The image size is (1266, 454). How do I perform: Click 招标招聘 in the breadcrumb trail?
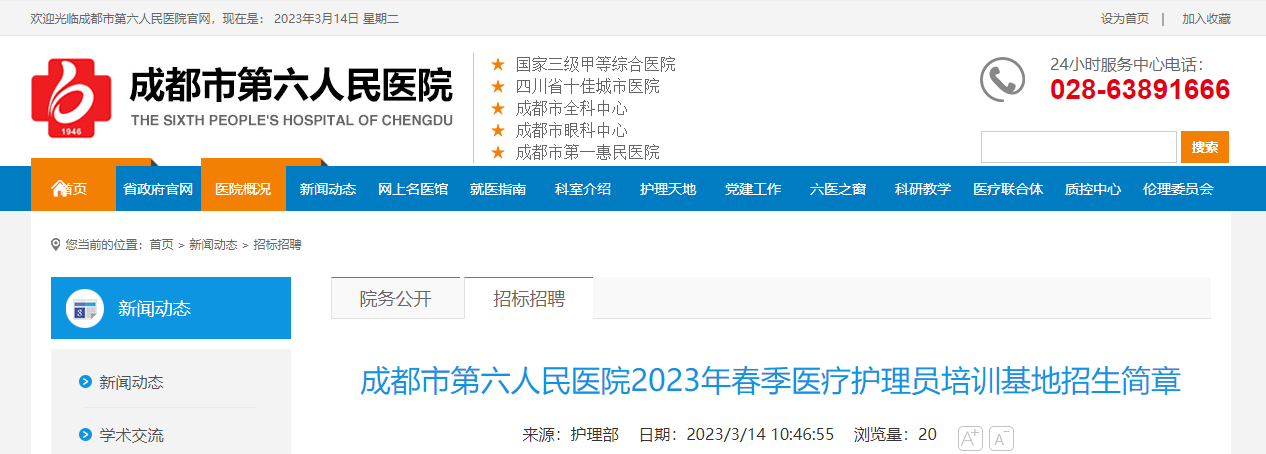[x=277, y=244]
